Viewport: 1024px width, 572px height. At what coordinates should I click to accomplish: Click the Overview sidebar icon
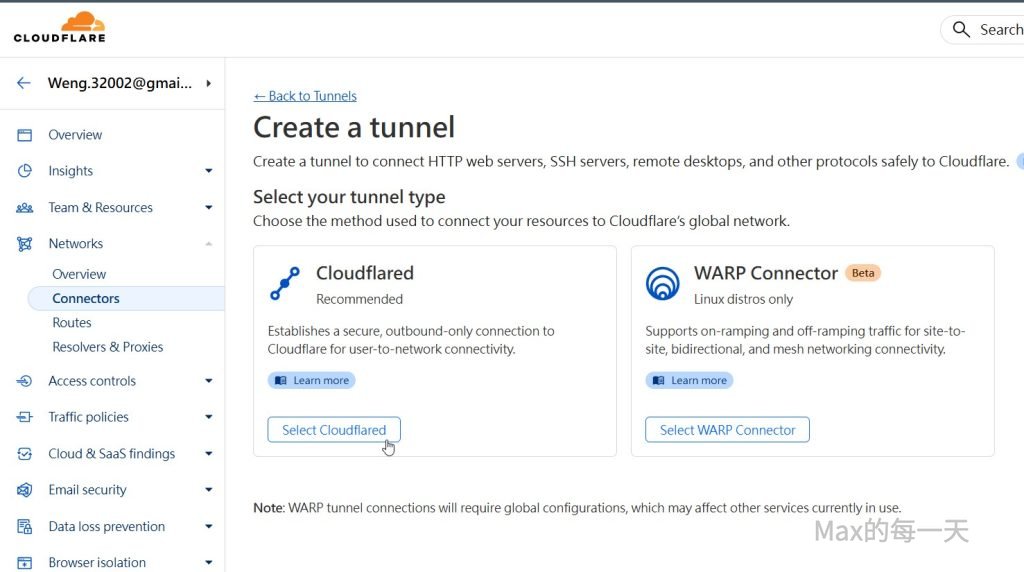[x=25, y=135]
